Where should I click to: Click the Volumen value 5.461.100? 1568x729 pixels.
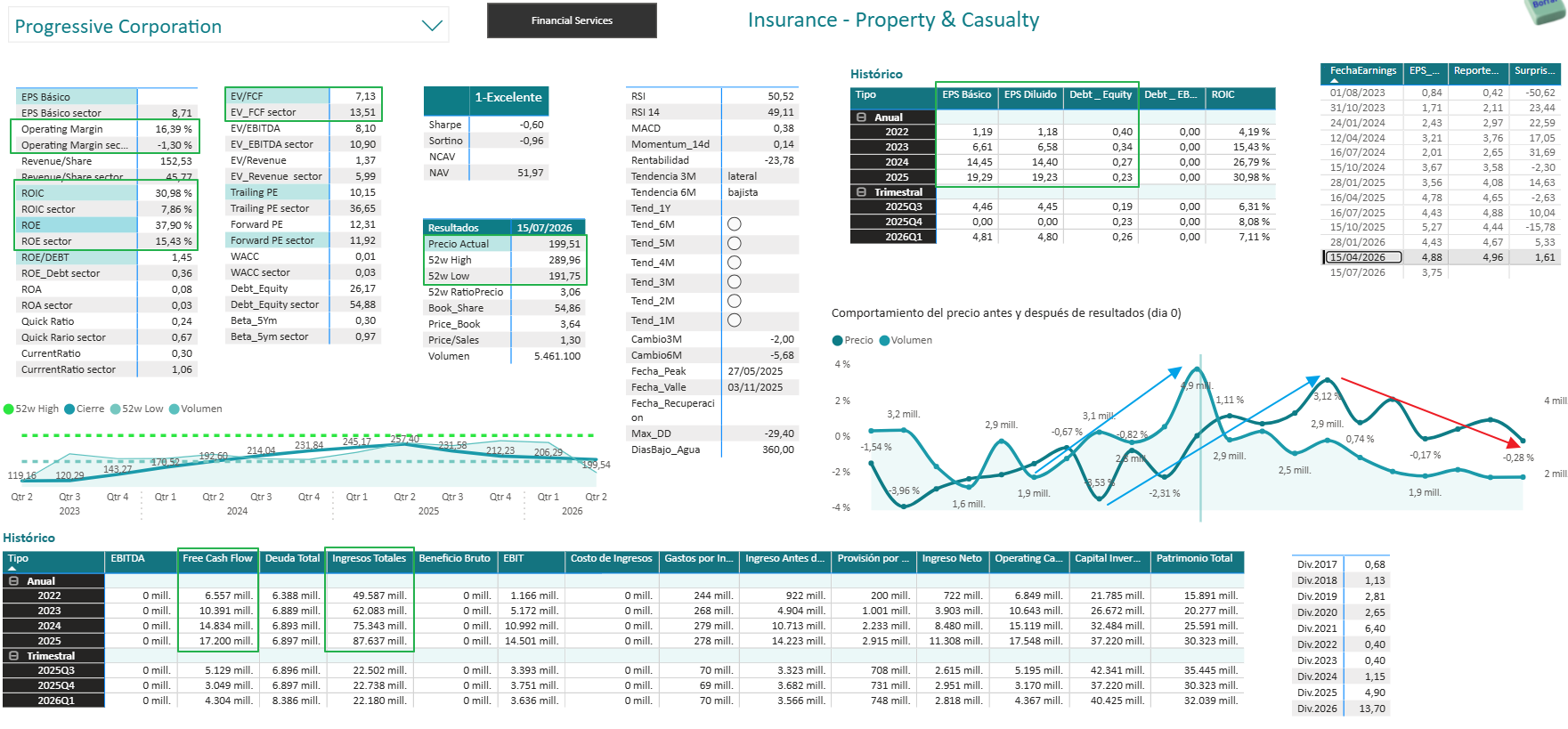pyautogui.click(x=557, y=356)
